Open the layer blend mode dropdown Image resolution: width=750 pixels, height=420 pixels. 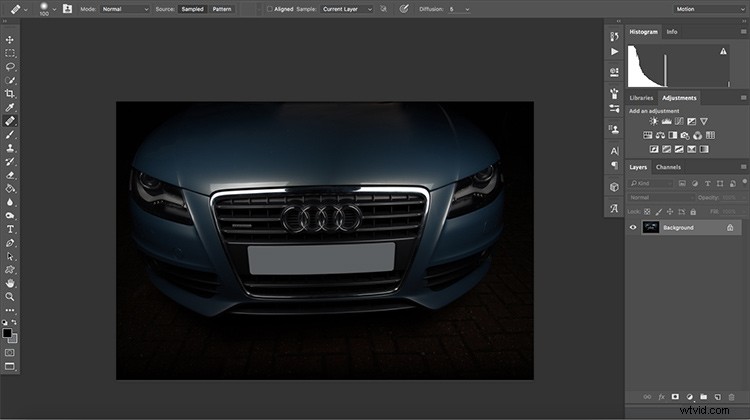[661, 198]
